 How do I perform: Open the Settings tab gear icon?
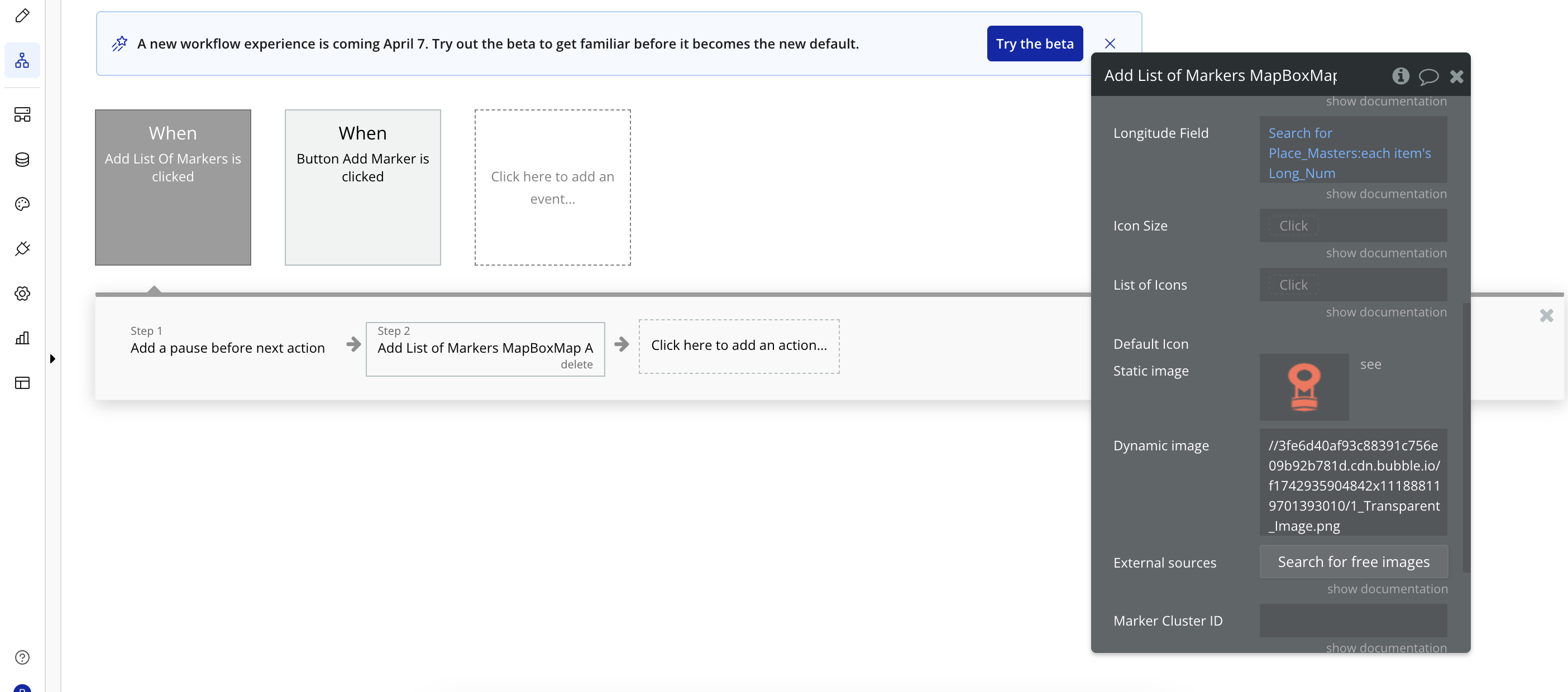[x=22, y=293]
